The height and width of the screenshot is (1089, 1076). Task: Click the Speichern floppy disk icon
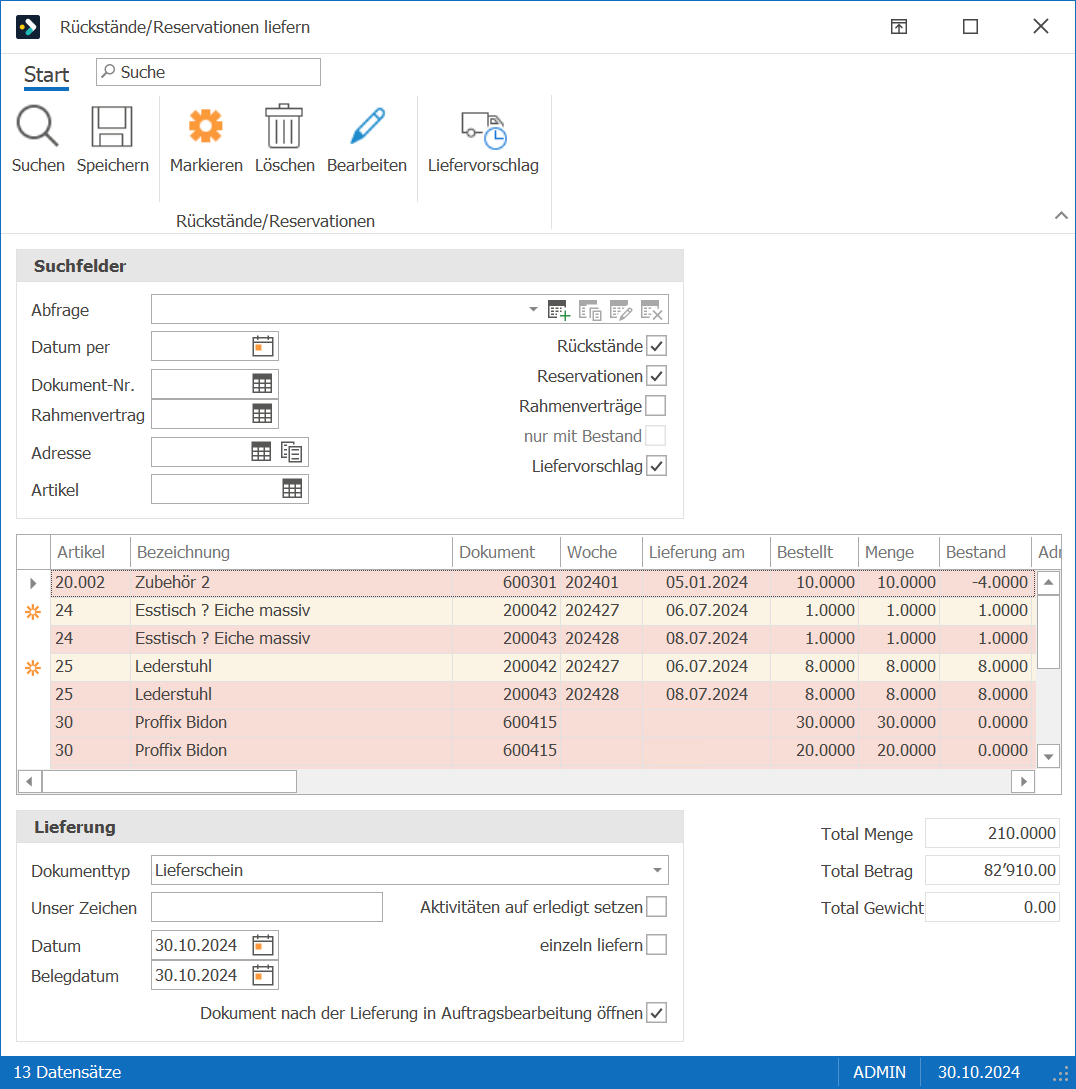tap(112, 126)
